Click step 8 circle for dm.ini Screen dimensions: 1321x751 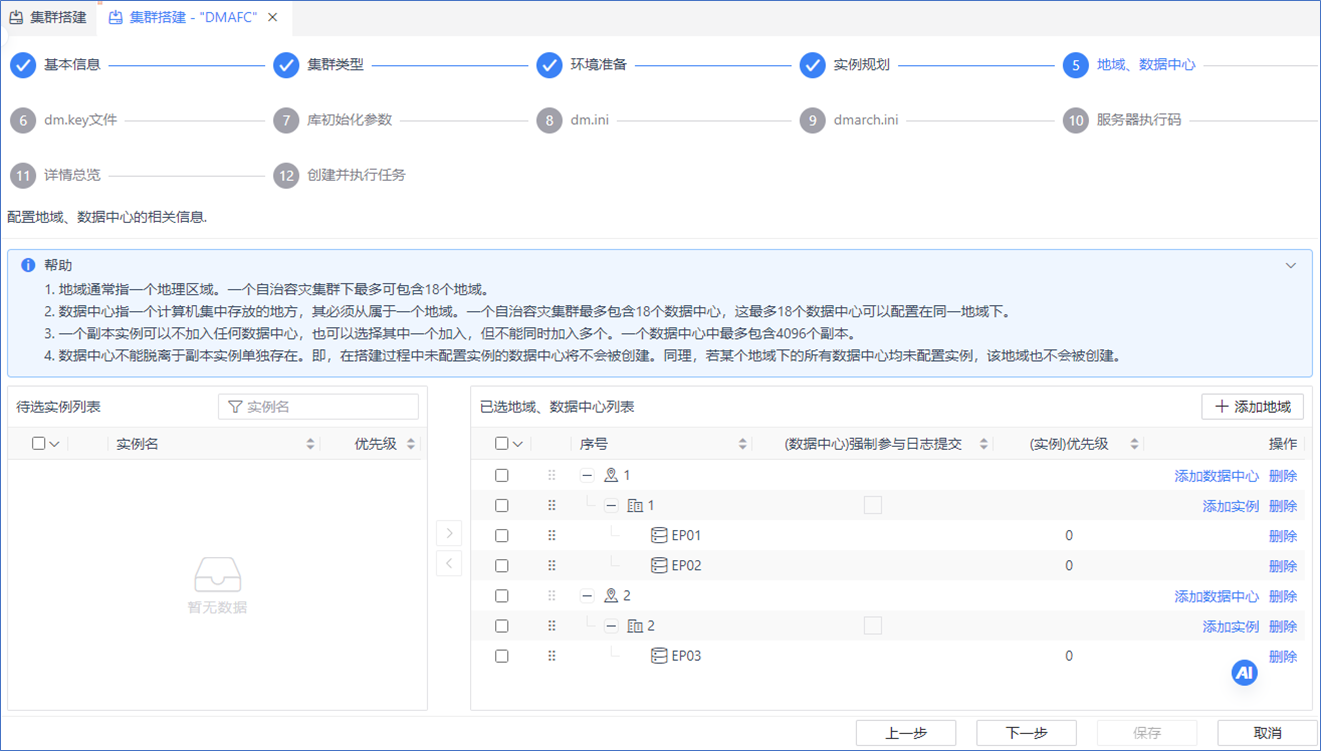click(x=549, y=120)
